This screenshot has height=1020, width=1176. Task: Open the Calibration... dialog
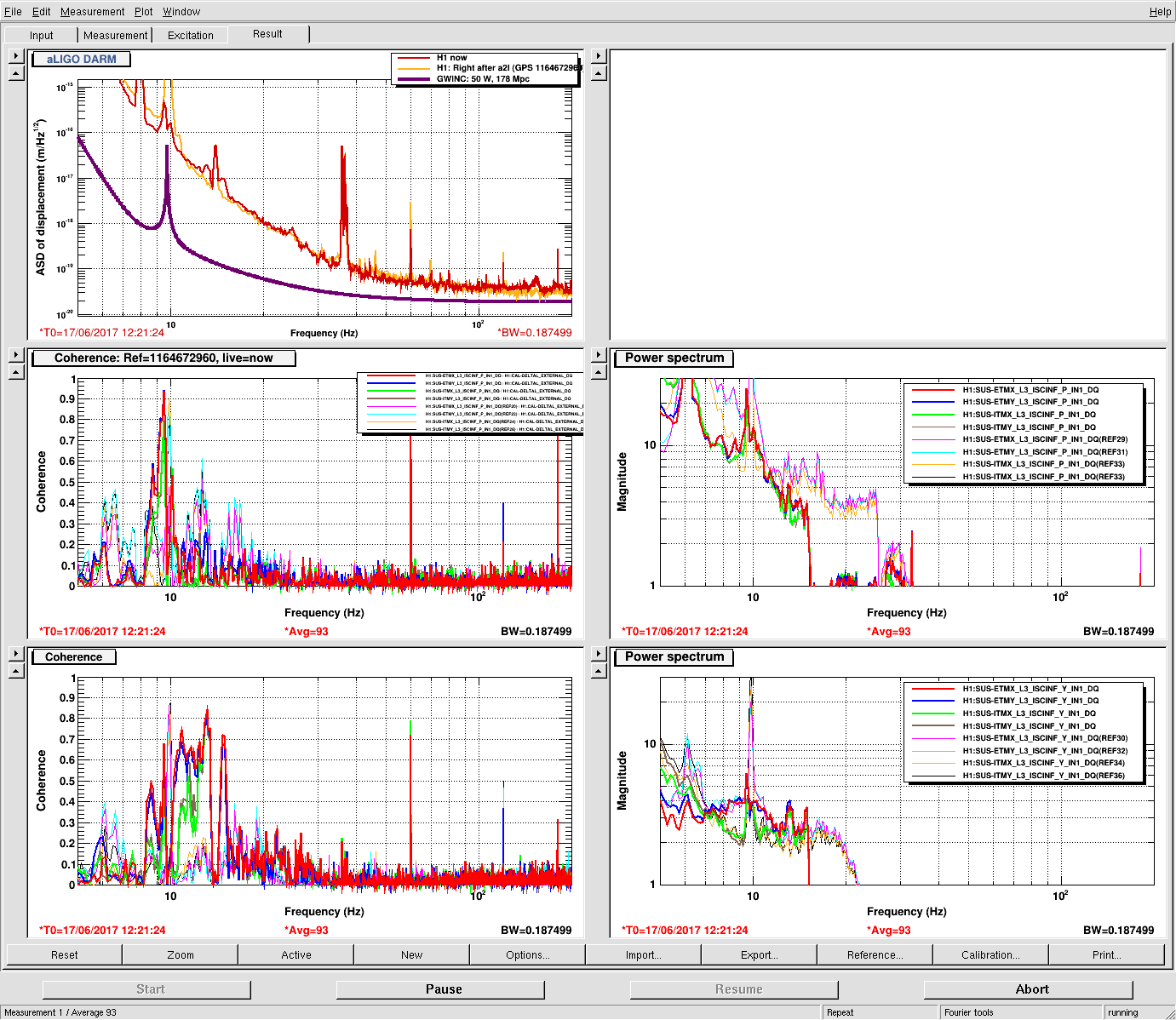(x=991, y=954)
